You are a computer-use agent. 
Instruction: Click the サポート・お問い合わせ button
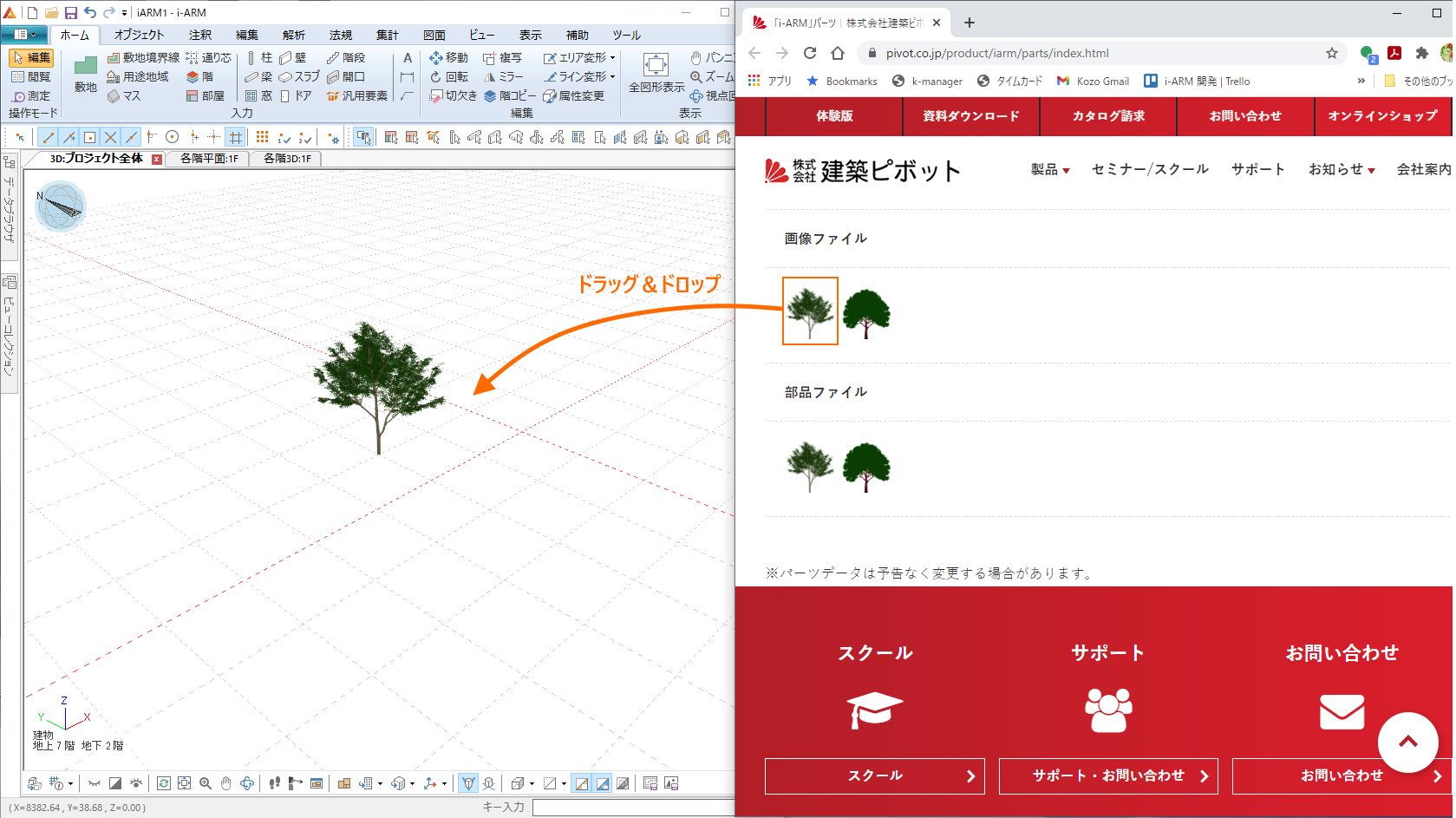point(1107,775)
